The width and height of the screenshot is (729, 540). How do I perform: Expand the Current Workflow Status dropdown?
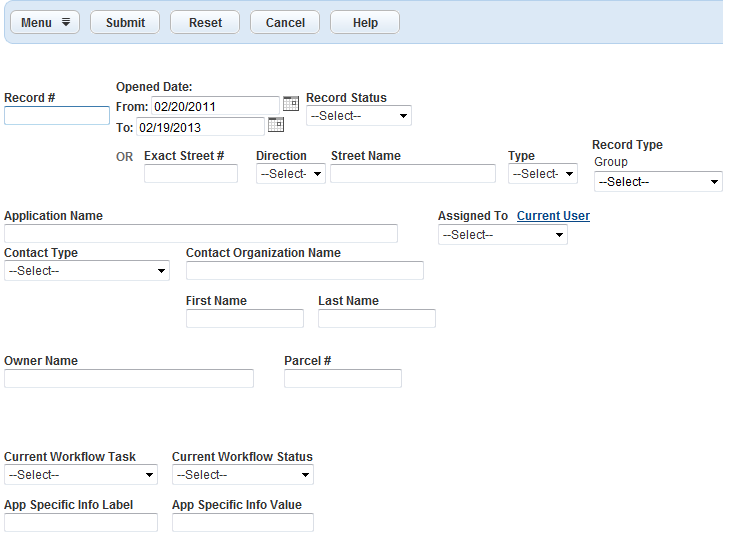243,475
